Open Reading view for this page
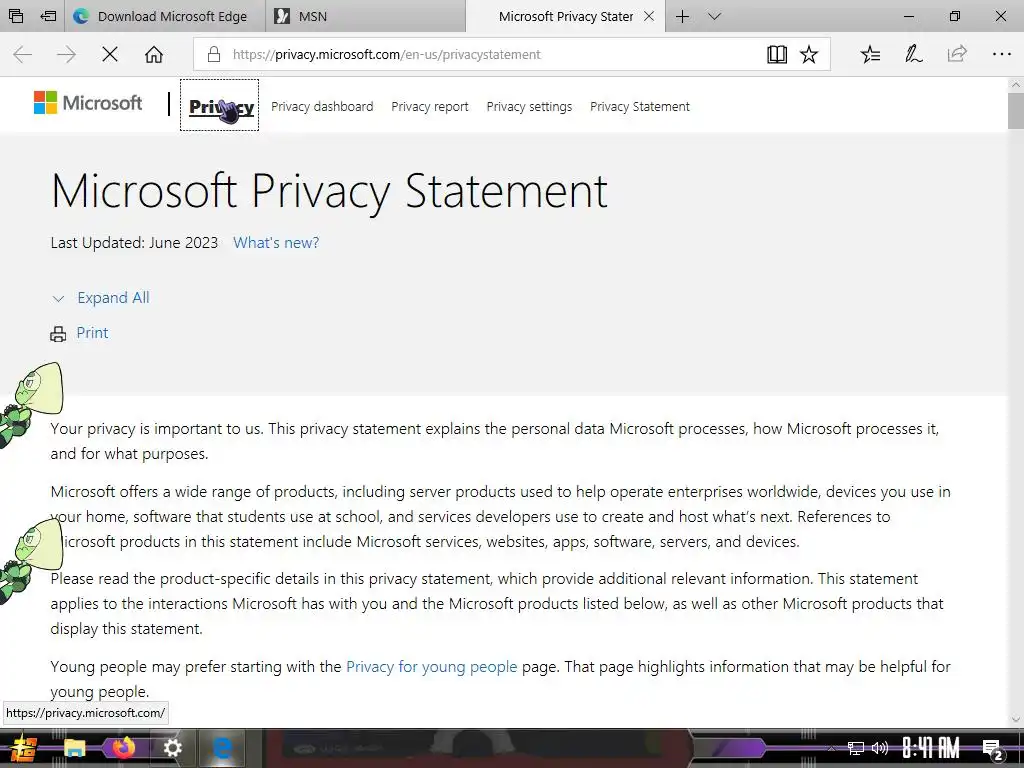 [x=777, y=55]
